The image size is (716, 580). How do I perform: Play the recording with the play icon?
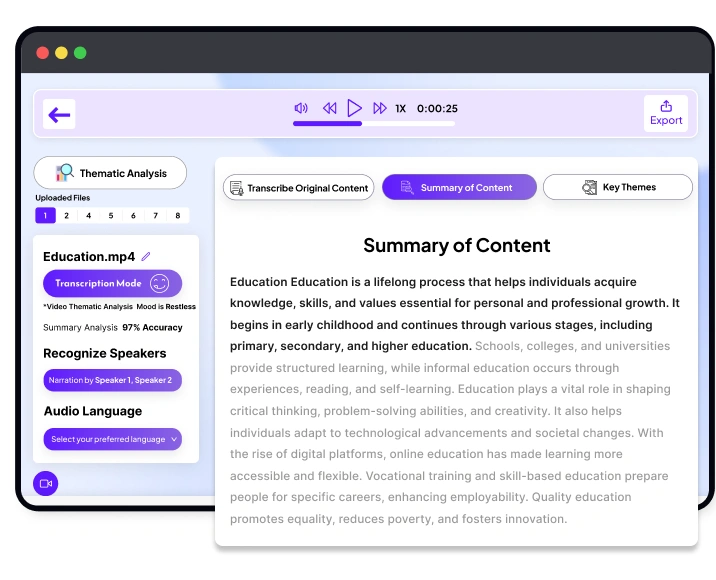354,108
